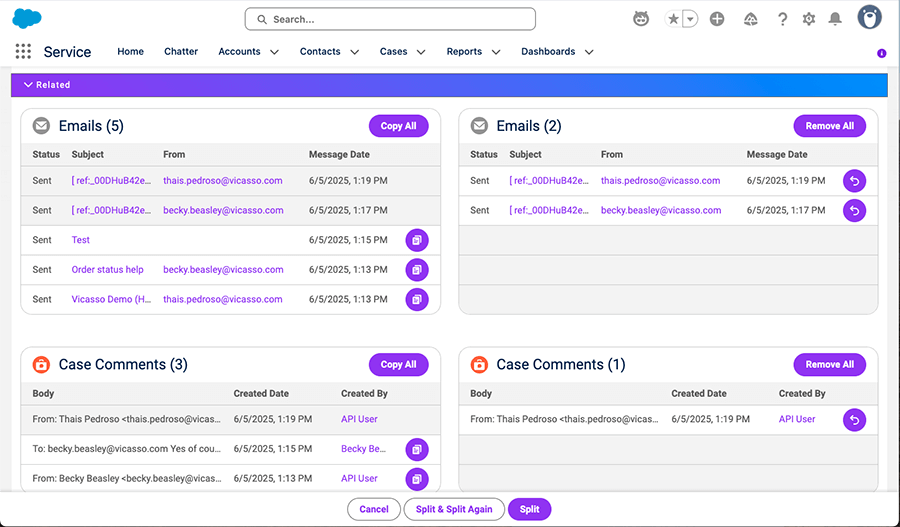Open the Order status help subject link

click(x=107, y=270)
